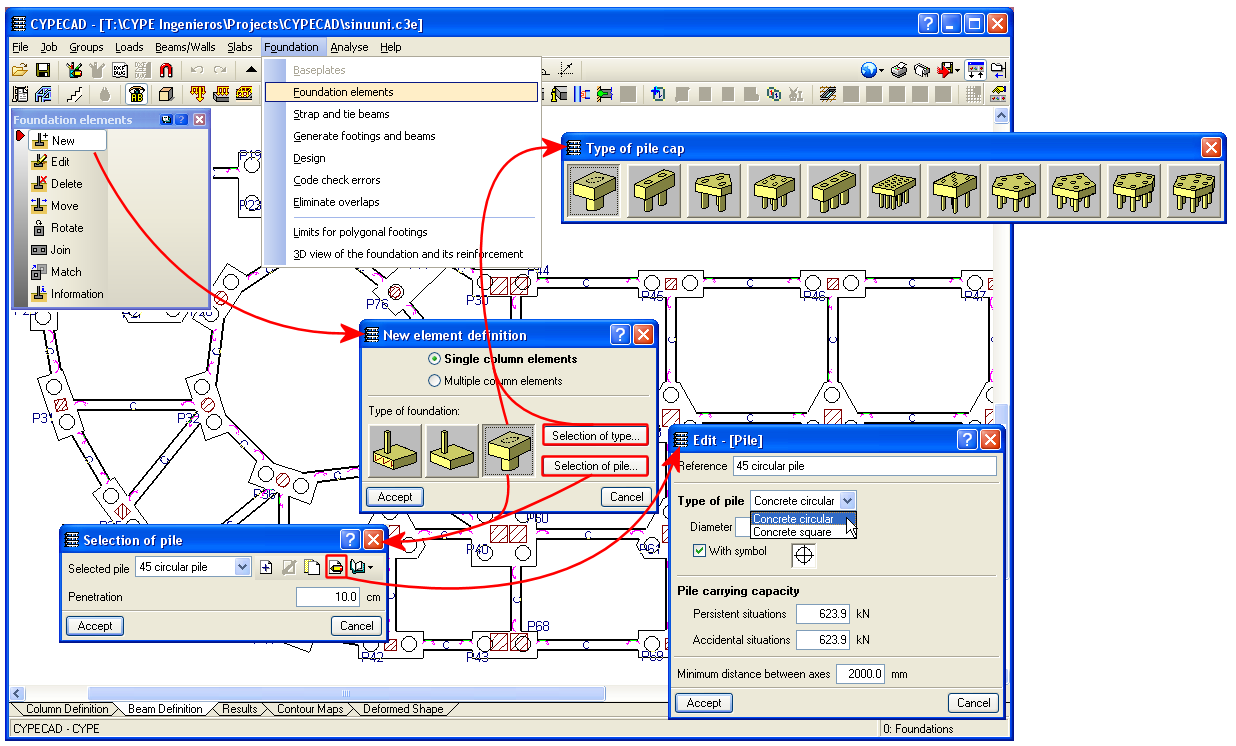This screenshot has height=746, width=1236.
Task: Click the Minimum distance between axes field
Action: [861, 674]
